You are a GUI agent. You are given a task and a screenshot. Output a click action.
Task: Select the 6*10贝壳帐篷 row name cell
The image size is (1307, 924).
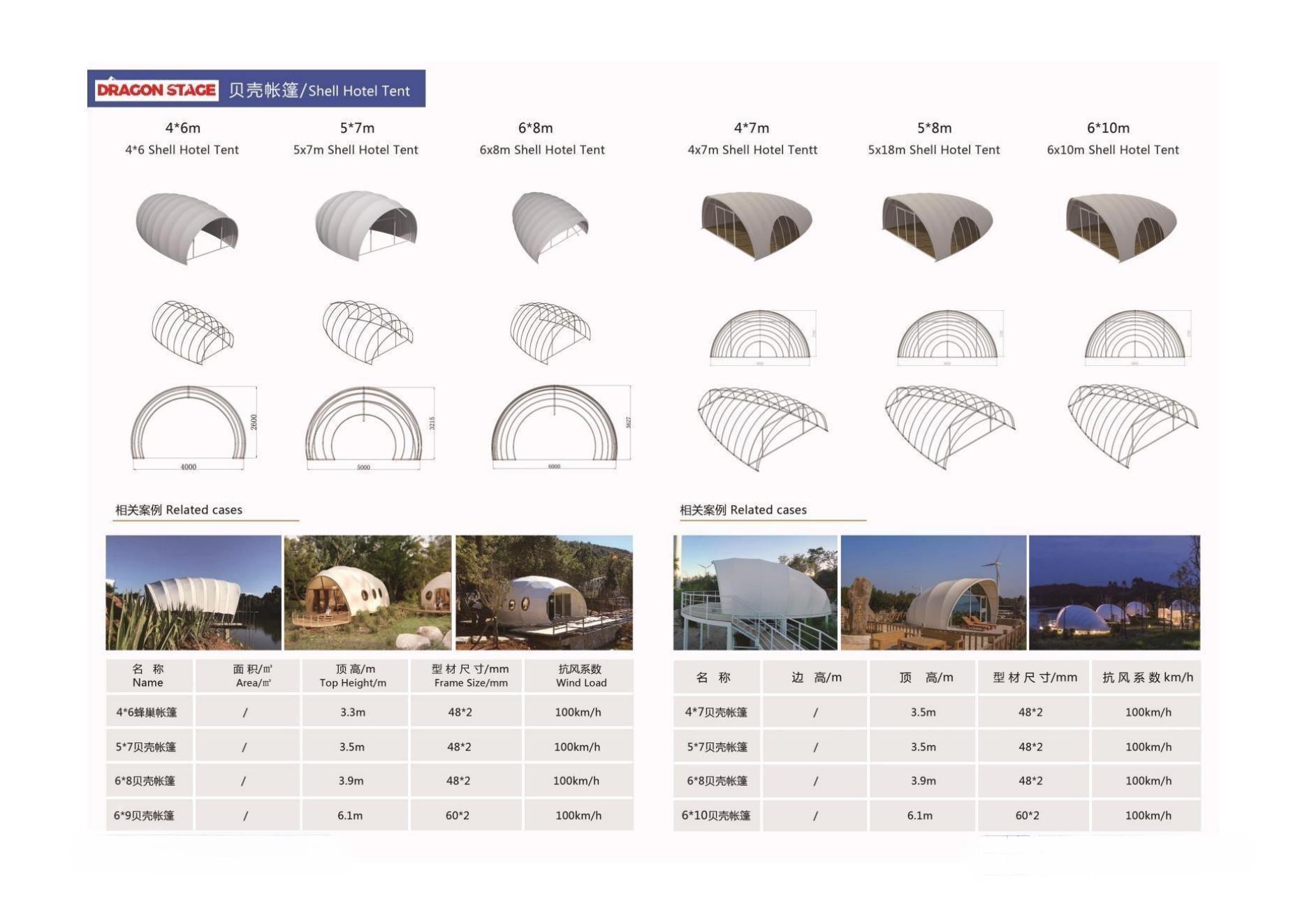(x=717, y=814)
